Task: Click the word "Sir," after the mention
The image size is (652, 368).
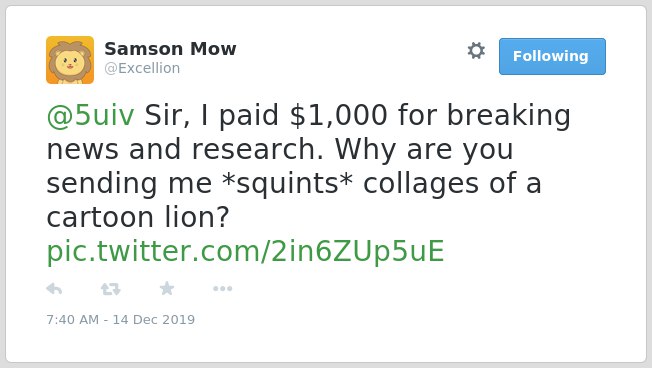Action: coord(167,115)
